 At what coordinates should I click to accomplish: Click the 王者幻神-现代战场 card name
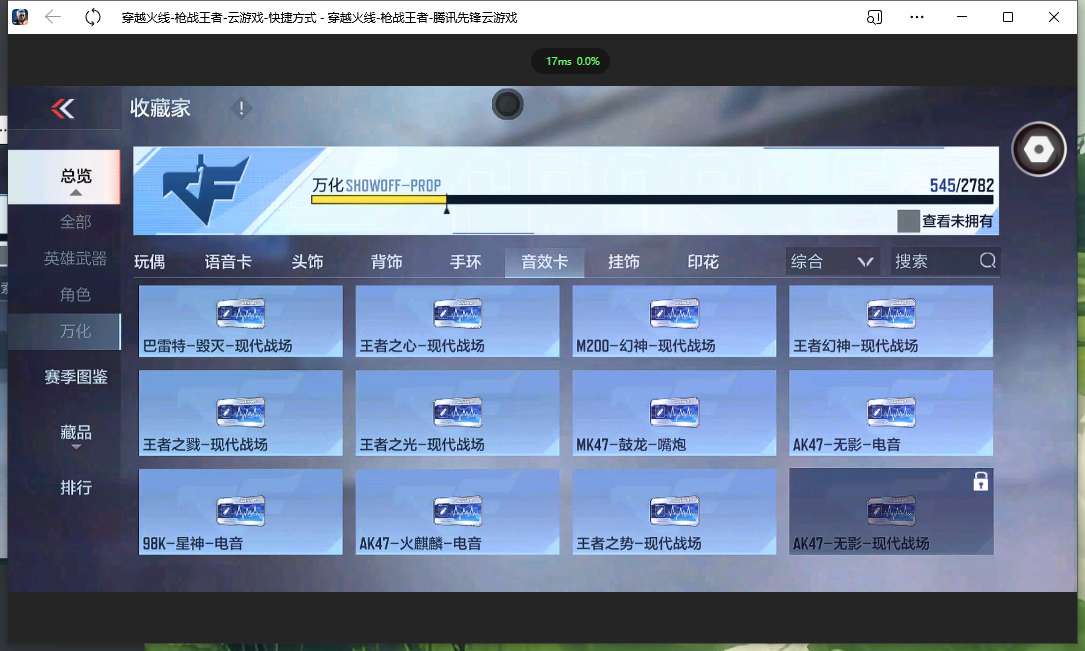855,345
